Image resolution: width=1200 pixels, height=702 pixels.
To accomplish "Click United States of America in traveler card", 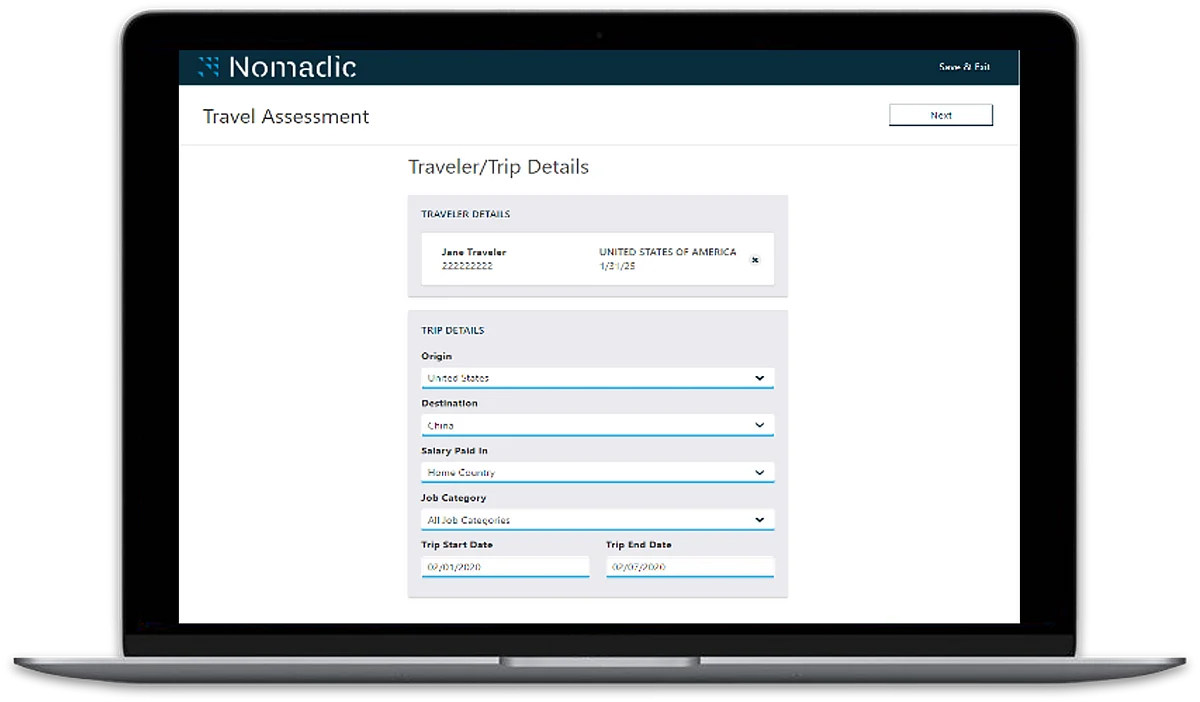I will pos(667,252).
